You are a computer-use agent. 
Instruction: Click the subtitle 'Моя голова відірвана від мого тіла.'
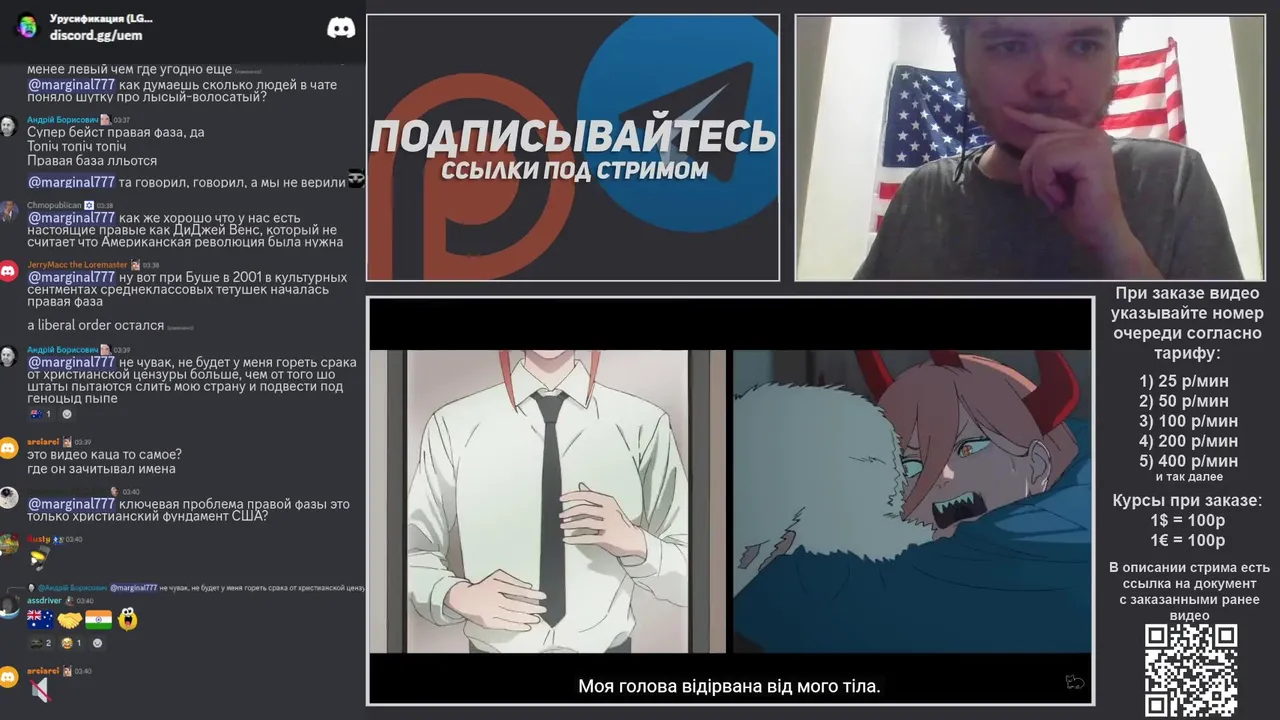point(729,686)
